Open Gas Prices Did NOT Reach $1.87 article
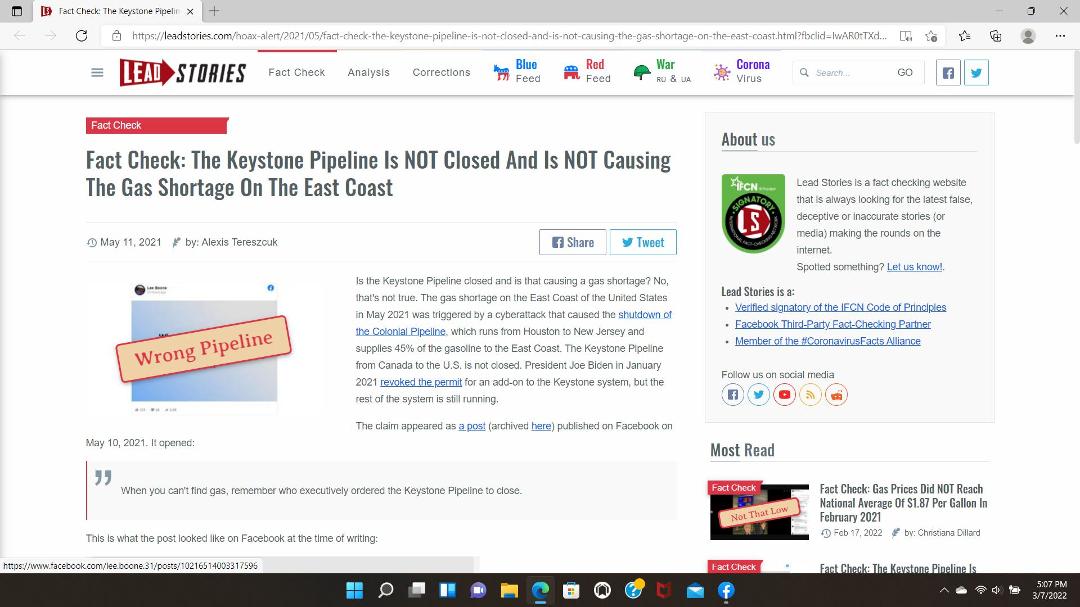The width and height of the screenshot is (1080, 607). coord(903,503)
